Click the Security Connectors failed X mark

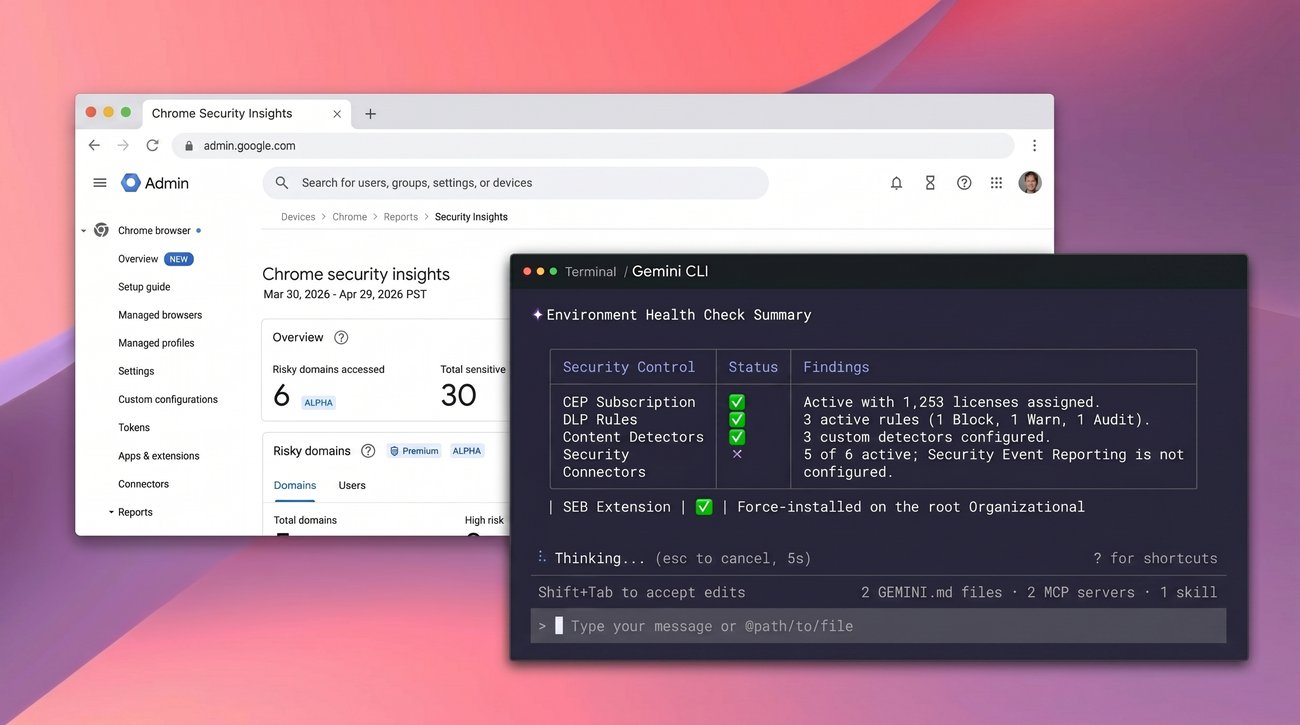point(737,454)
